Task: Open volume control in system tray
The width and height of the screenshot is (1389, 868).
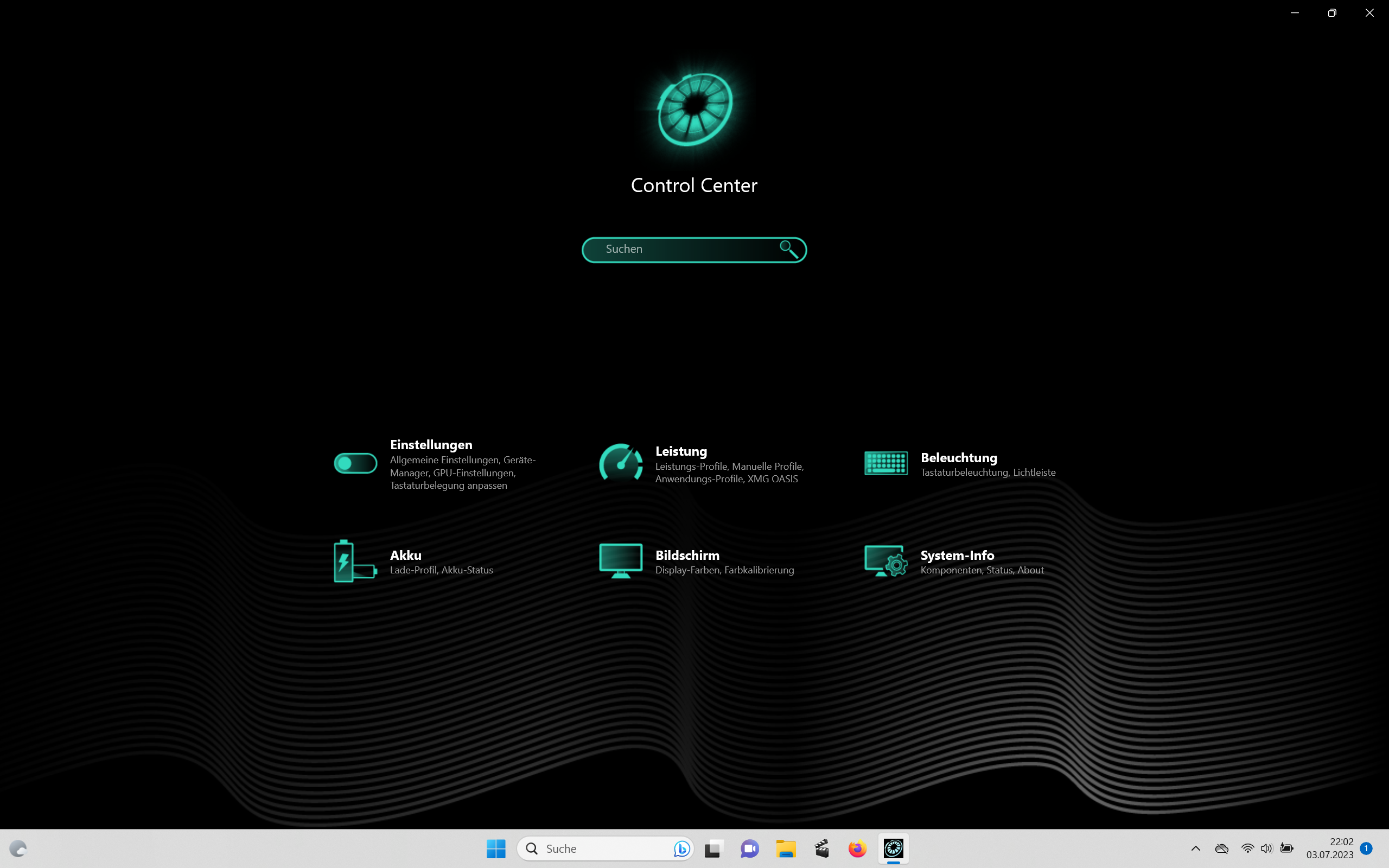Action: pos(1266,848)
